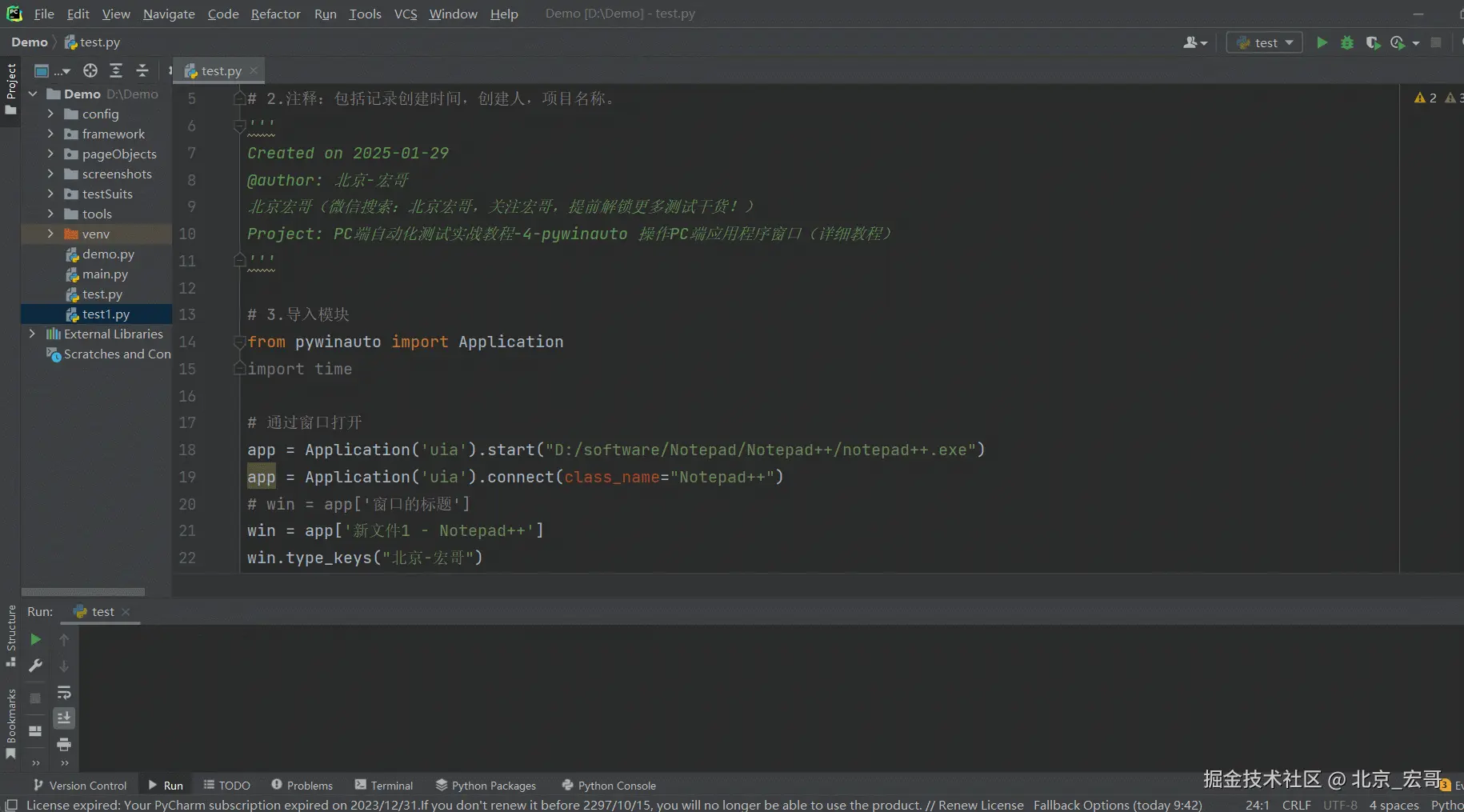Open the VCS menu
Screen dimensions: 1464x812
406,14
